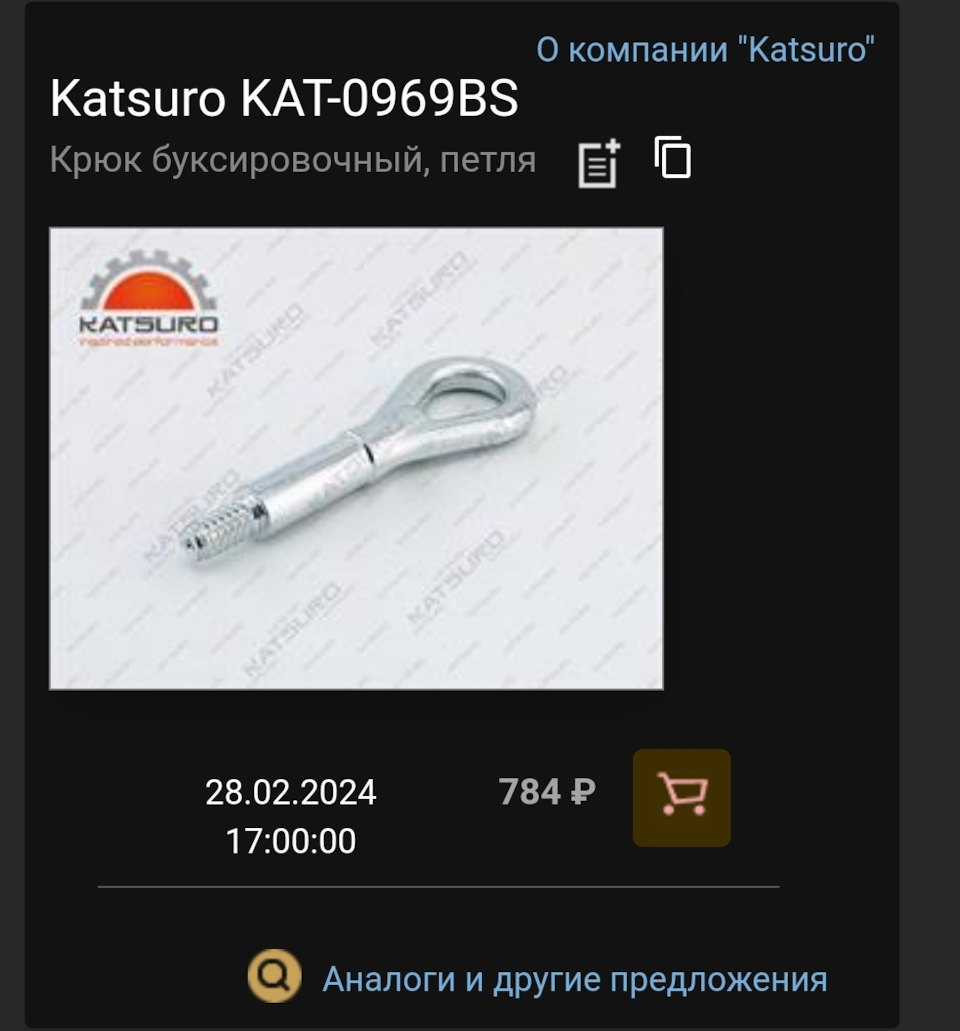This screenshot has height=1031, width=960.
Task: Click the delivery time 17:00:00
Action: click(291, 841)
